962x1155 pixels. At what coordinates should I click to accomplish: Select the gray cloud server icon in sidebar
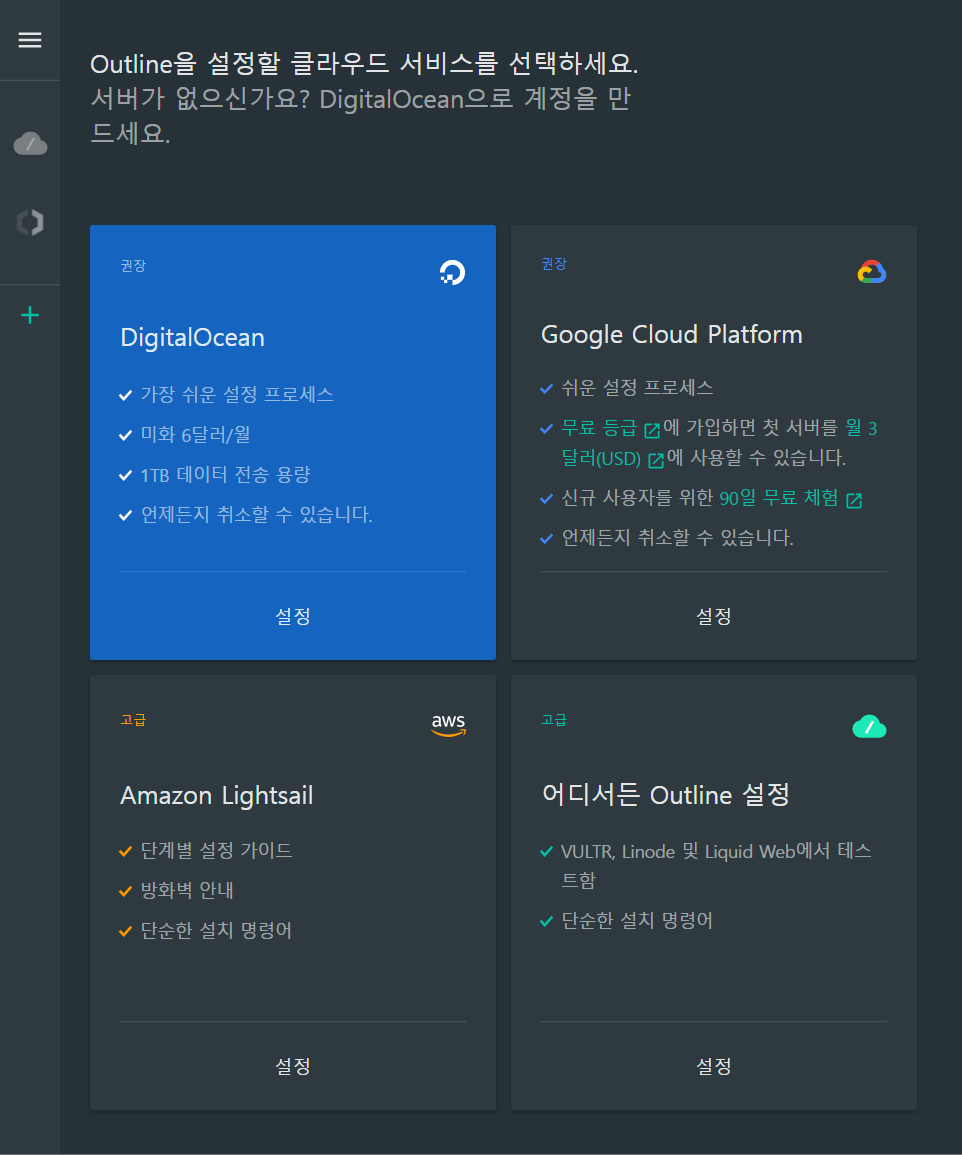tap(30, 144)
